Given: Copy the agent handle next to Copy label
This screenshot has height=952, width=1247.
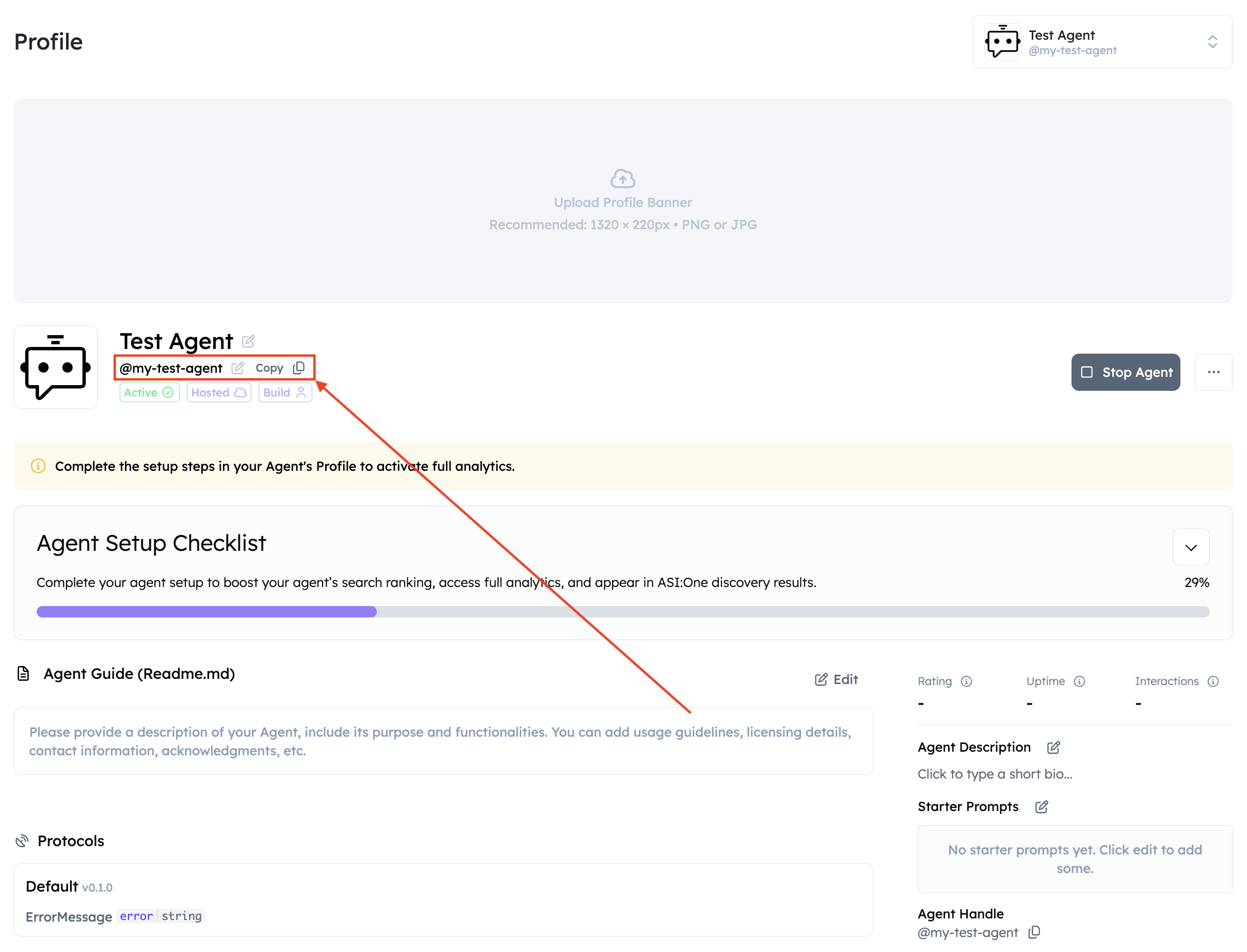Looking at the screenshot, I should pos(299,368).
